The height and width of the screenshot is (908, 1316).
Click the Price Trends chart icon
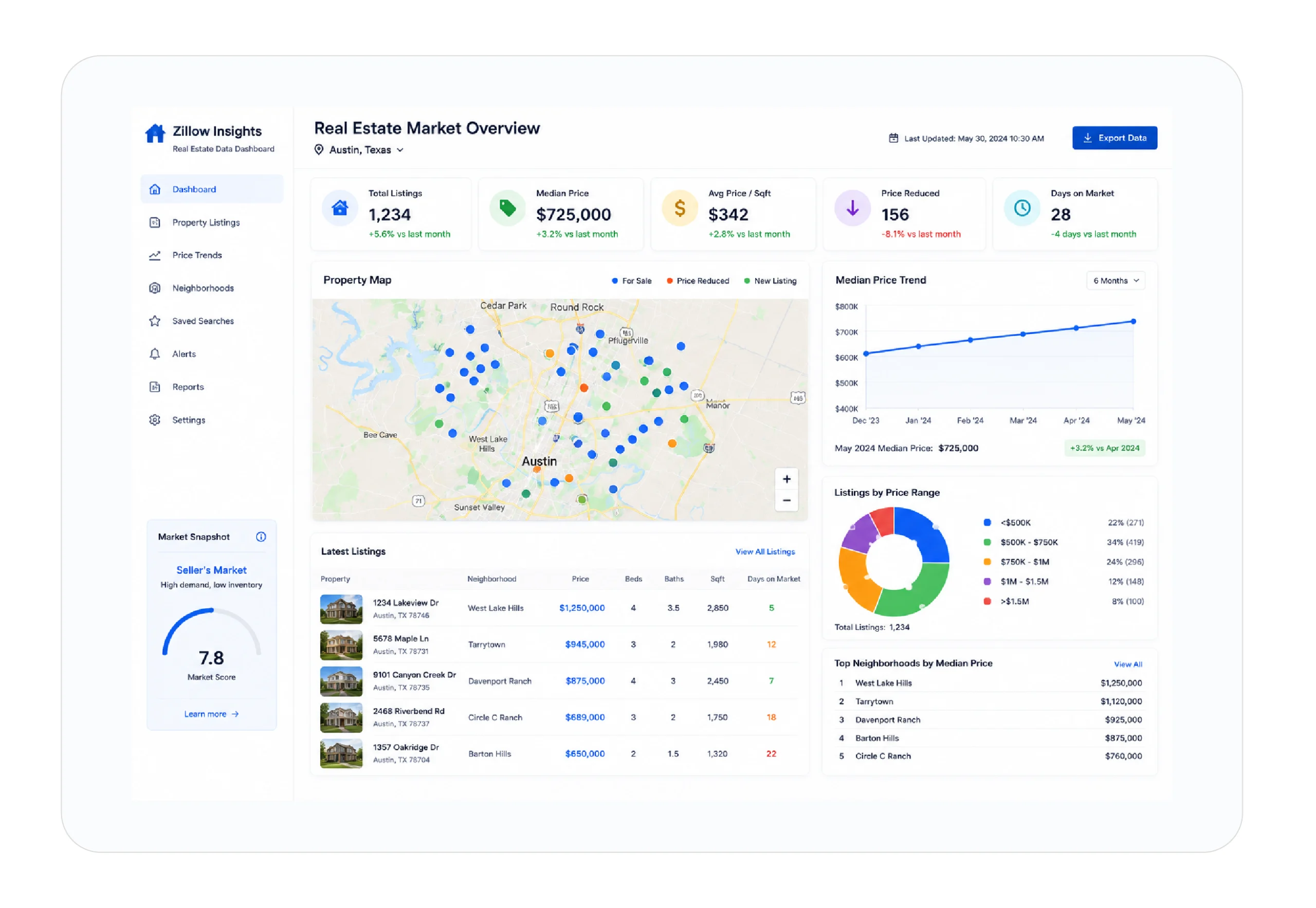pos(155,255)
